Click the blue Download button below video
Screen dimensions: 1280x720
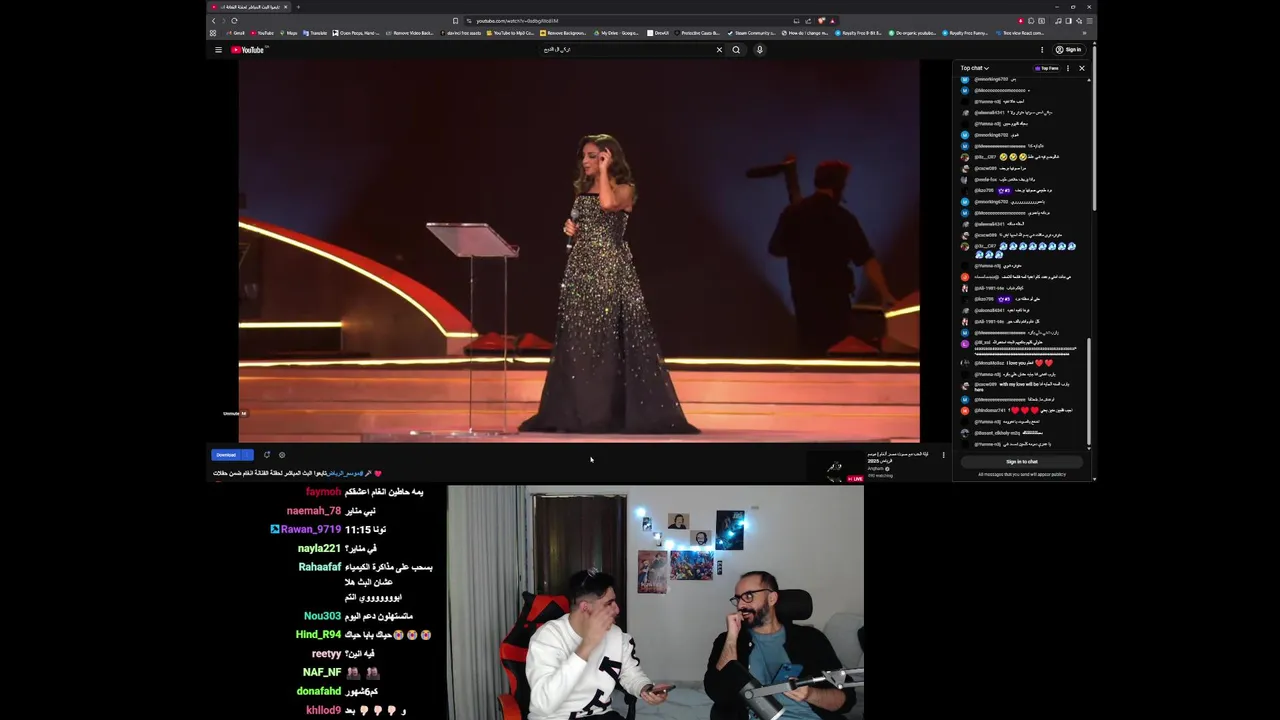pyautogui.click(x=227, y=455)
